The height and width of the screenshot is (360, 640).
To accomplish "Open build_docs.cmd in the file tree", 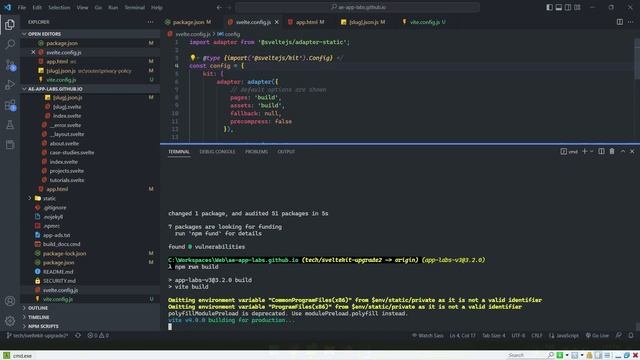I will (61, 244).
